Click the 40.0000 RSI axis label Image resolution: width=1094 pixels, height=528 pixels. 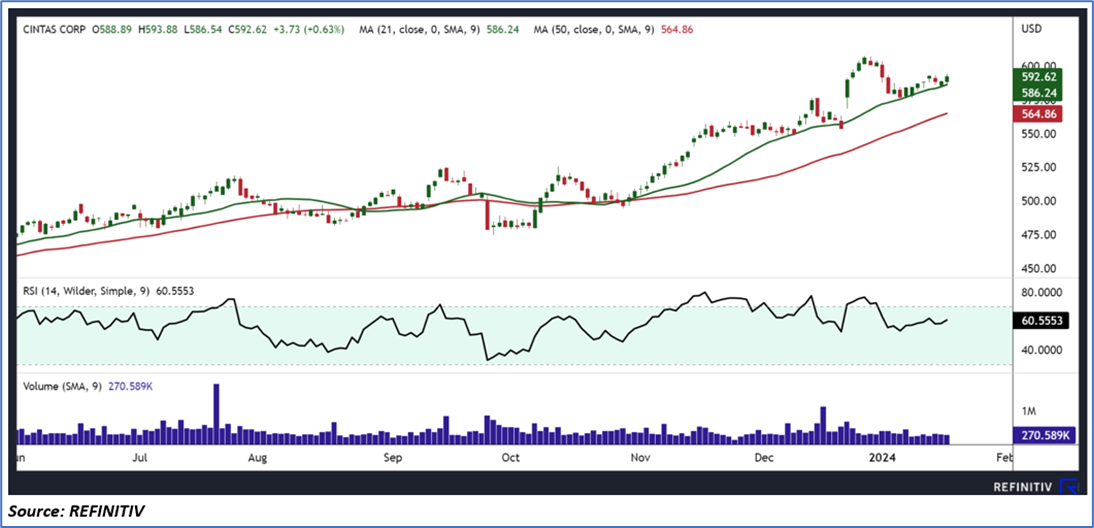pyautogui.click(x=1040, y=350)
